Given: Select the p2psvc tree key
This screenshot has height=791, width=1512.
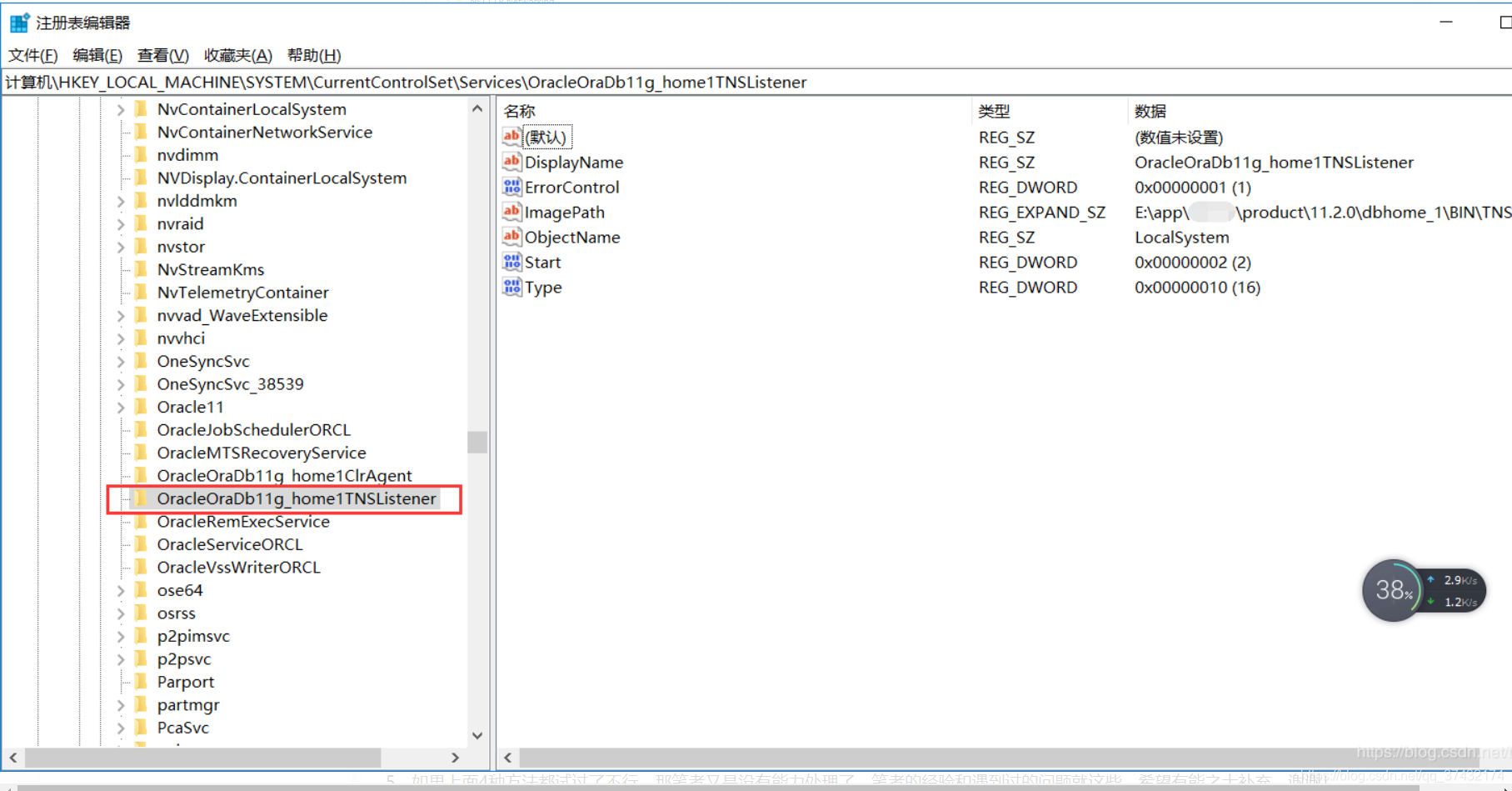Looking at the screenshot, I should pyautogui.click(x=184, y=659).
